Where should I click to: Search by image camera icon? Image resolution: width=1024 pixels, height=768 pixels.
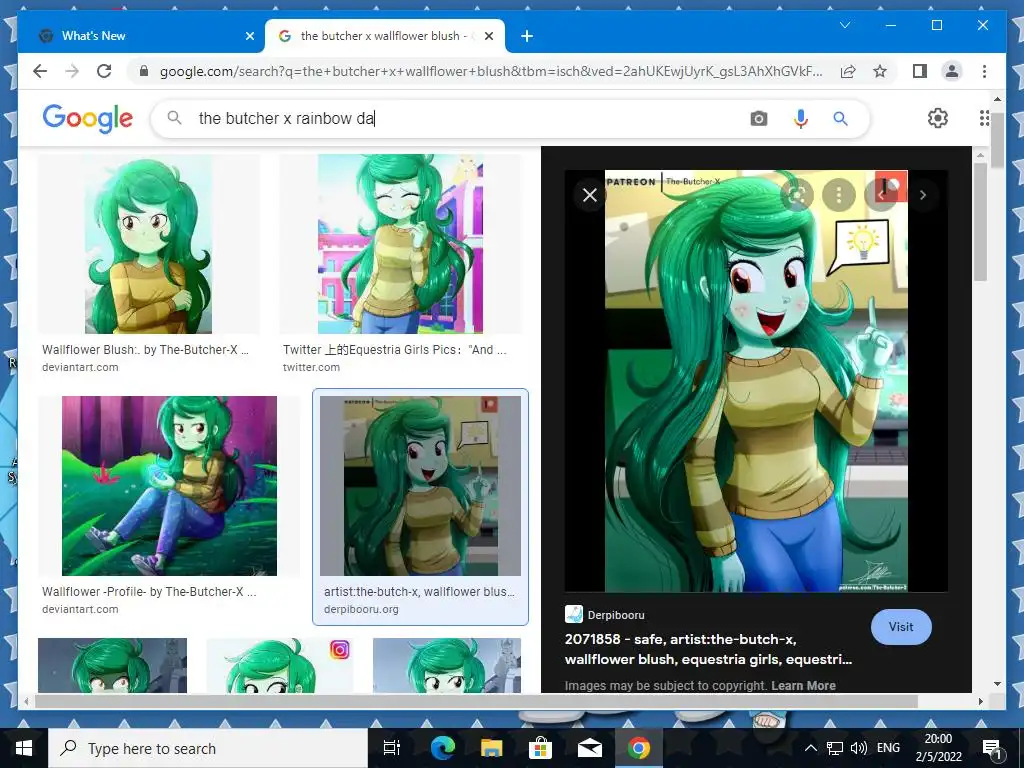click(758, 118)
